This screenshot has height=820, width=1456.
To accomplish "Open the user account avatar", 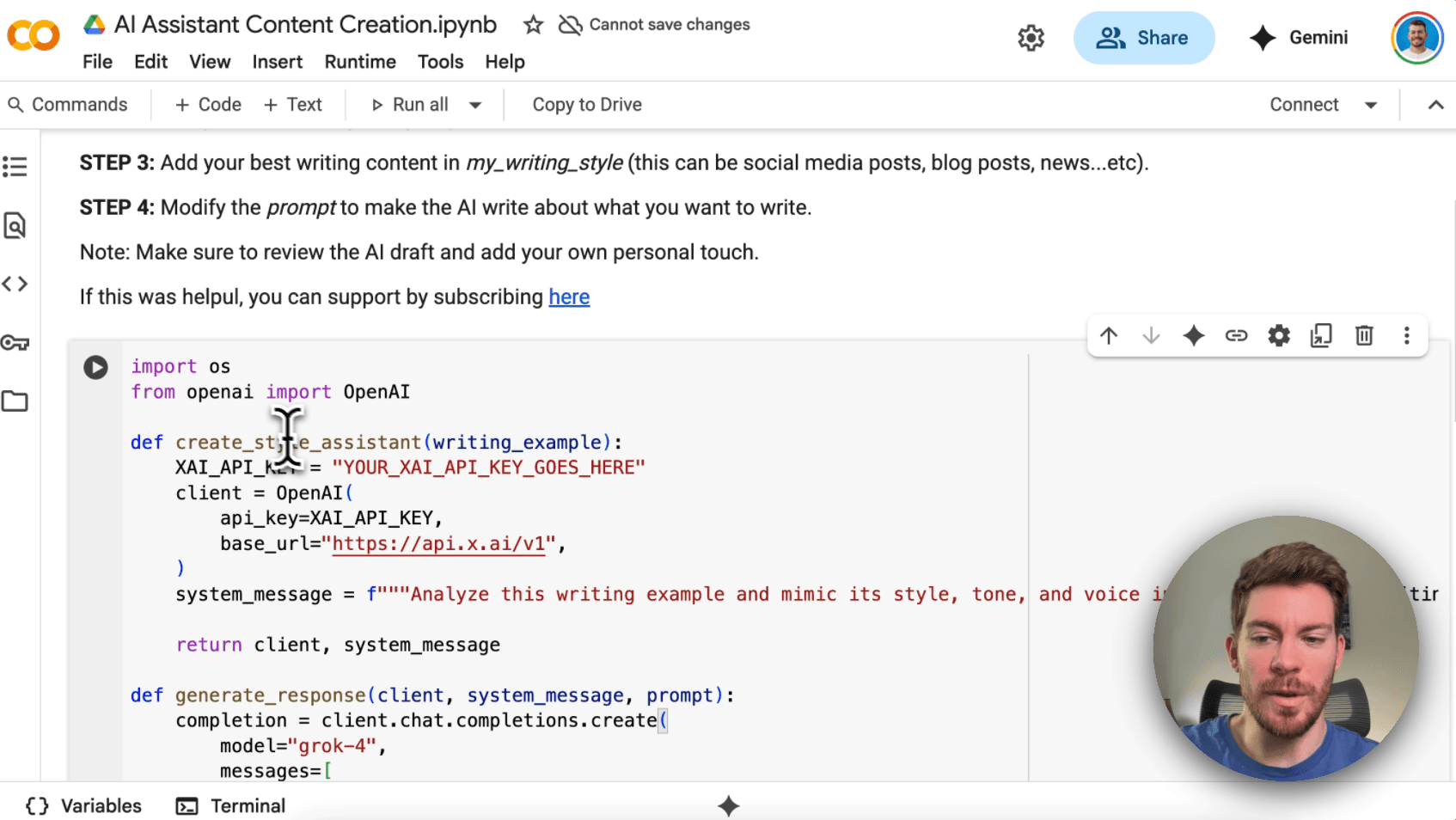I will pyautogui.click(x=1417, y=38).
